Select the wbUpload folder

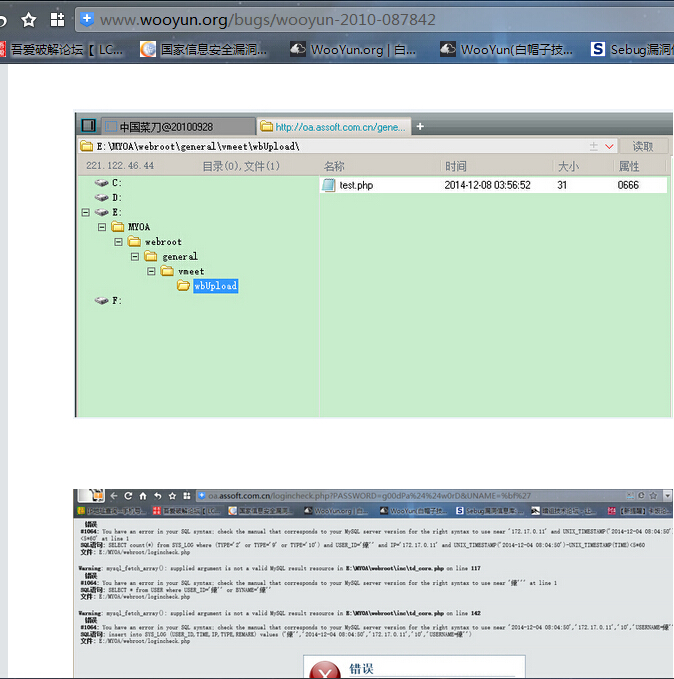207,286
